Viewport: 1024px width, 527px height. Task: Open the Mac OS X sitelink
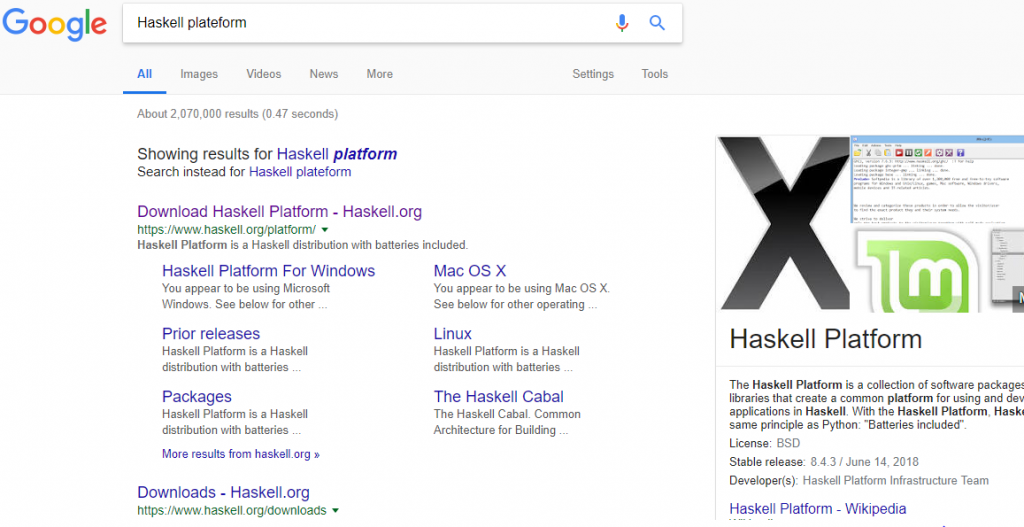pos(470,271)
